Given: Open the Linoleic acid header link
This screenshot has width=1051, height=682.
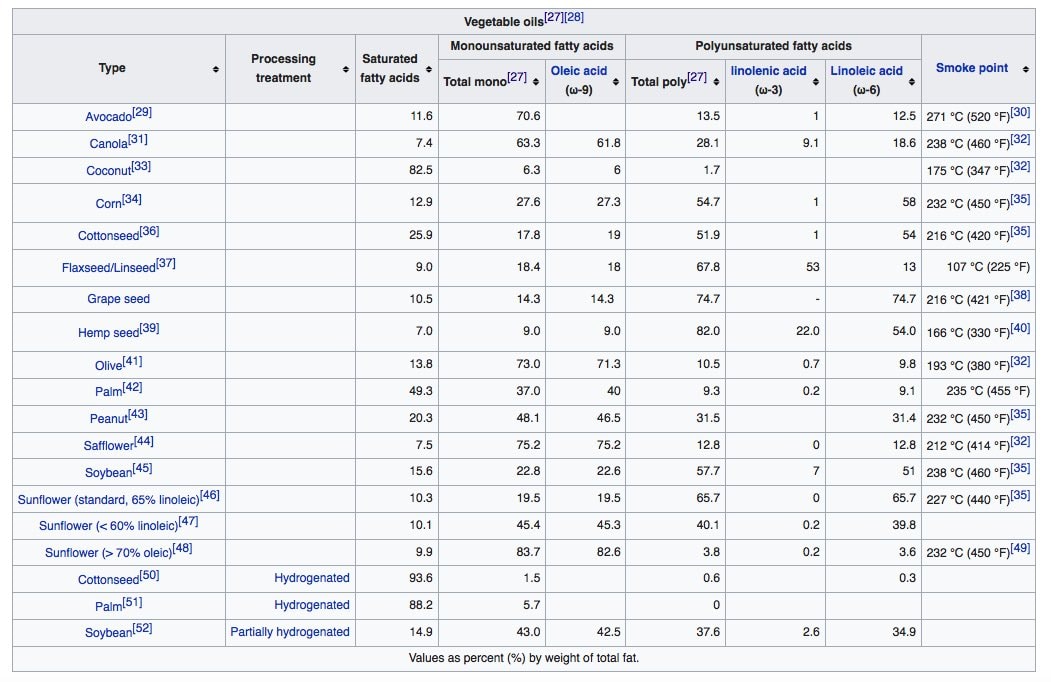Looking at the screenshot, I should [866, 70].
